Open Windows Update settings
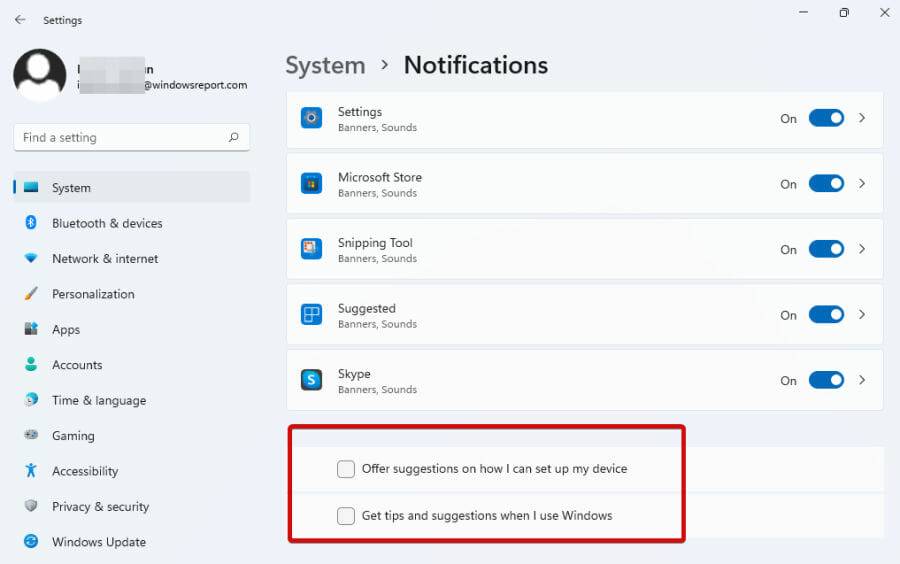 (132, 542)
